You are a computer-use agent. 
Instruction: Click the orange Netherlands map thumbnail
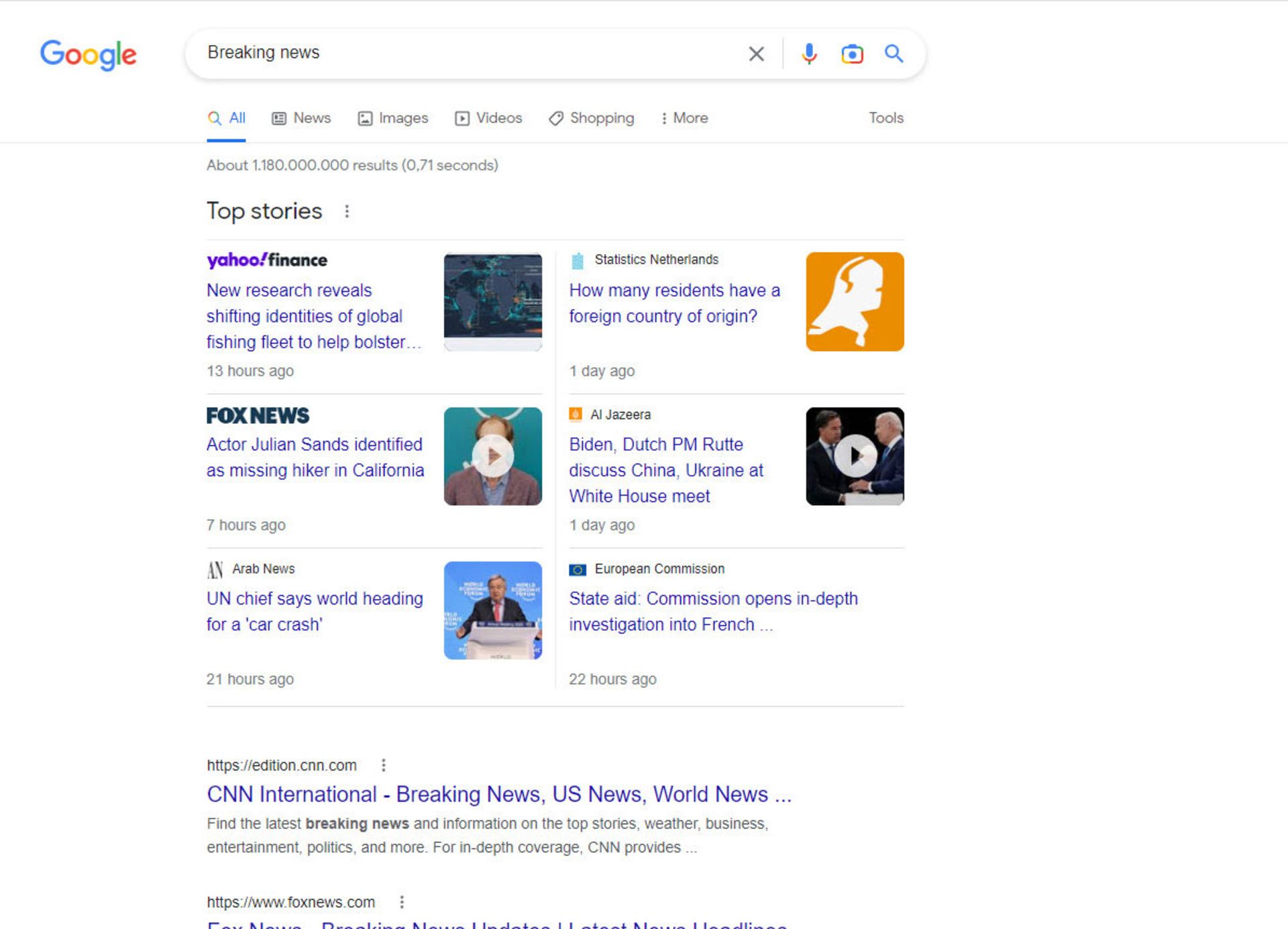[855, 301]
